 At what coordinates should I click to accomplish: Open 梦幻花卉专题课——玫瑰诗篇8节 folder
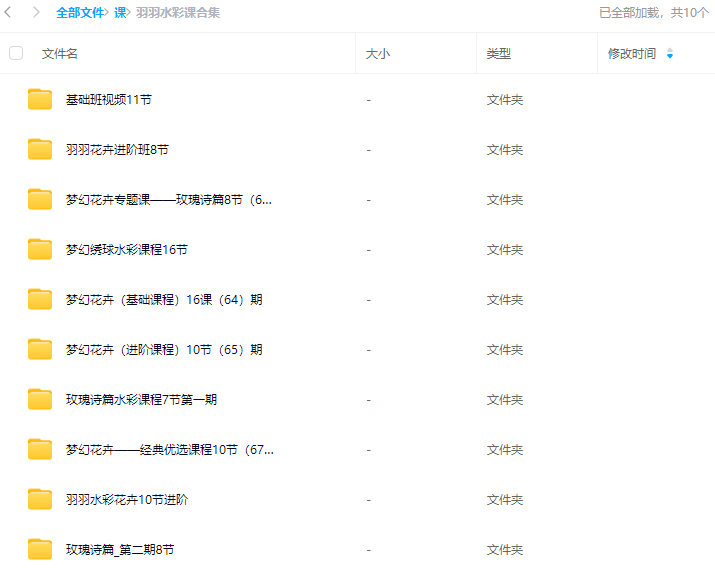coord(168,200)
